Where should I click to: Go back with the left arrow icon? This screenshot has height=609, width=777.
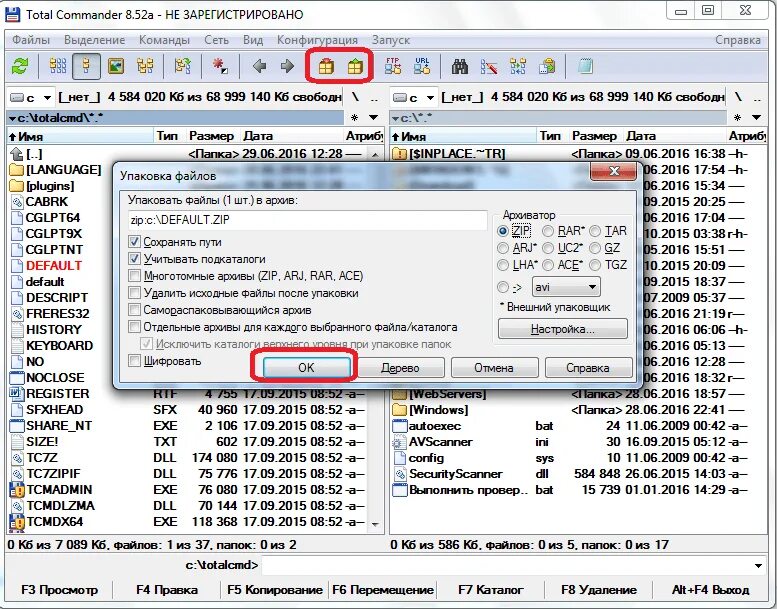tap(259, 66)
